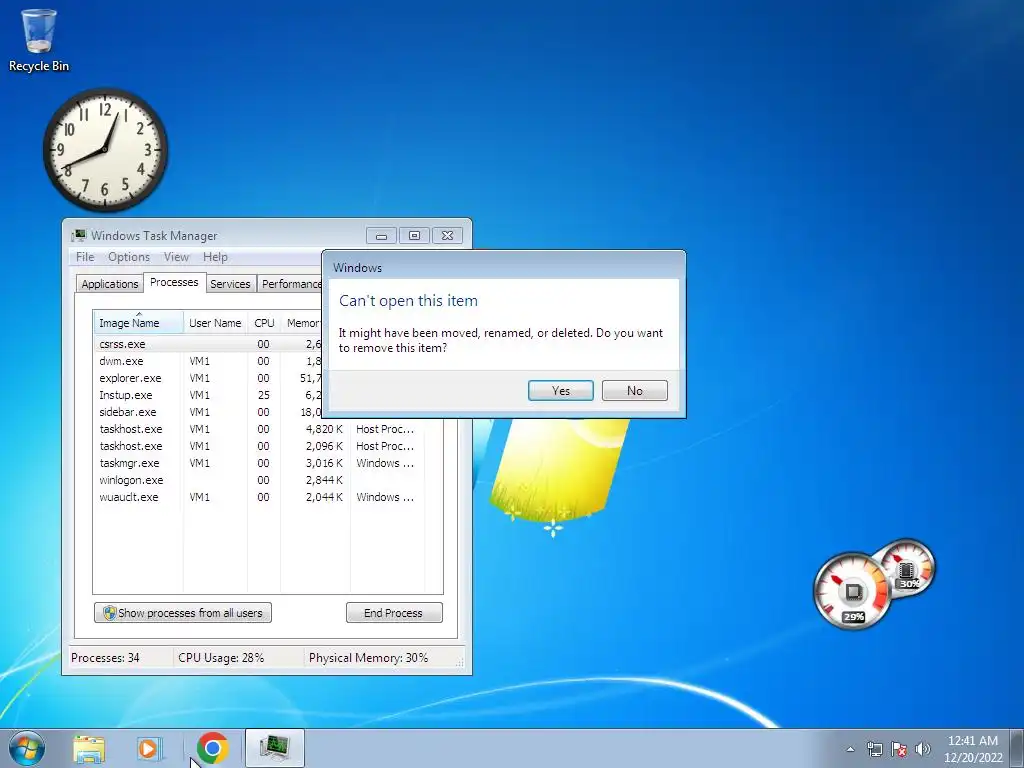This screenshot has width=1024, height=768.
Task: Open the Recycle Bin desktop icon
Action: [x=39, y=40]
